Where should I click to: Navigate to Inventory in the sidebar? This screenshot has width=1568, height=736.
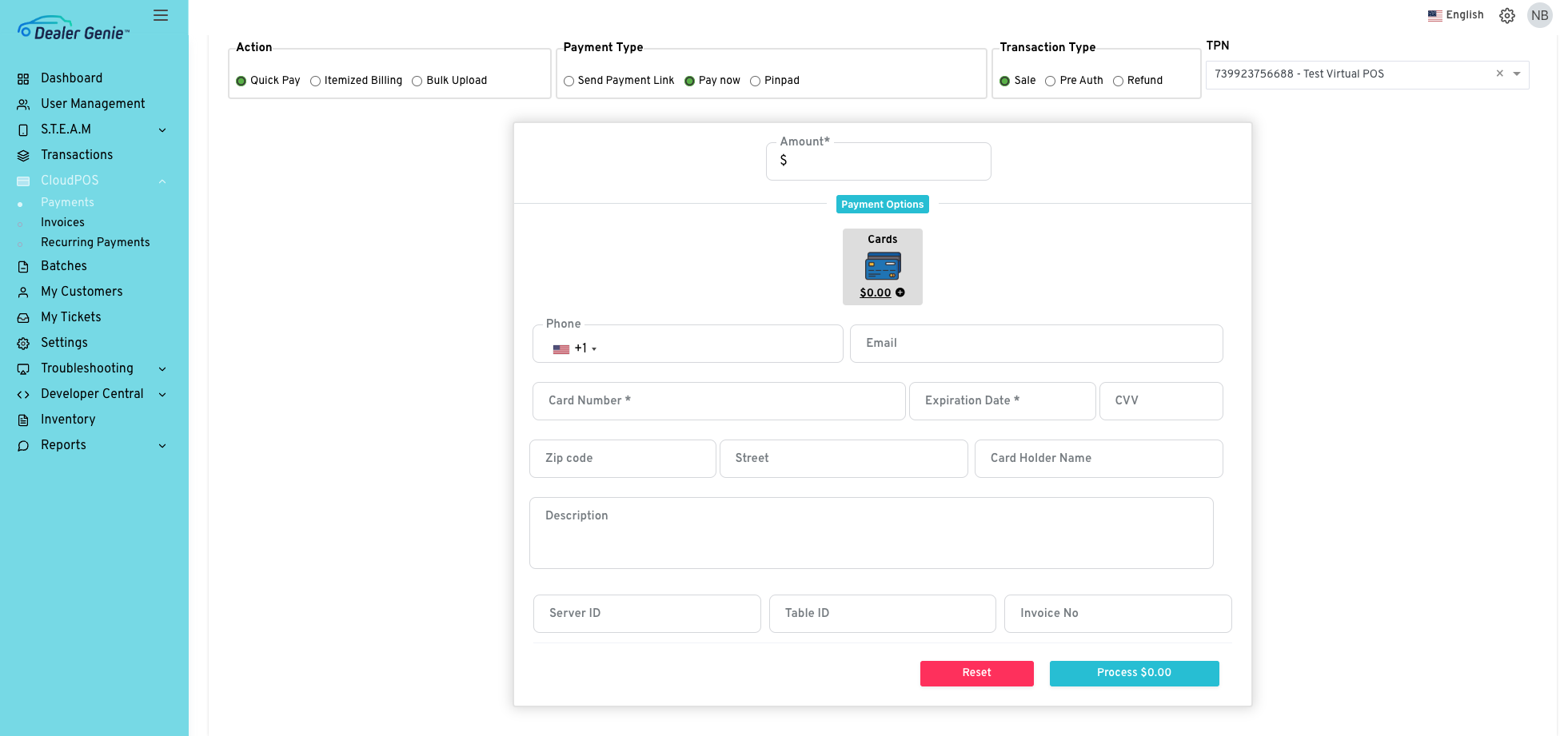tap(68, 420)
